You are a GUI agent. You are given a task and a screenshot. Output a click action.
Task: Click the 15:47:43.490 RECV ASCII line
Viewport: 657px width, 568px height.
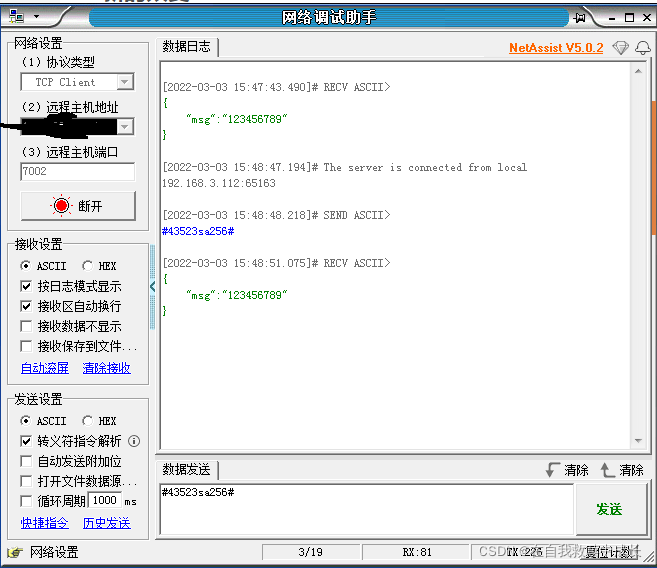pyautogui.click(x=276, y=87)
